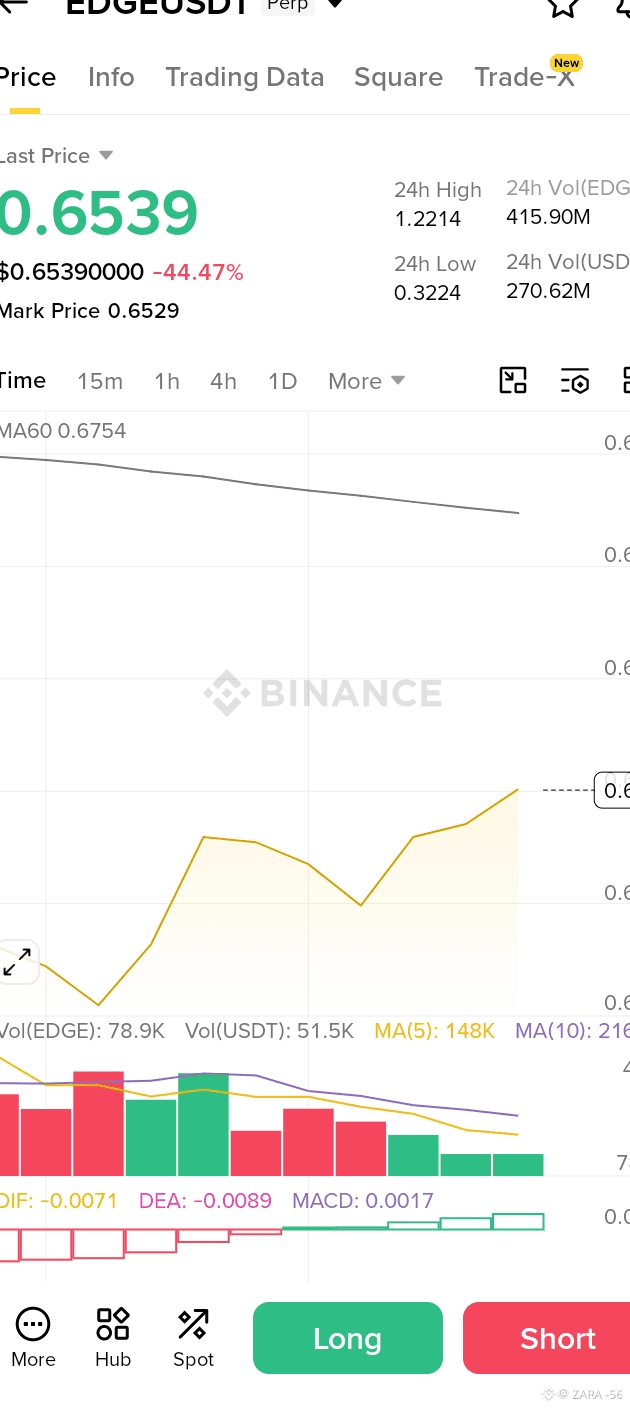The height and width of the screenshot is (1410, 630).
Task: Expand the Last Price dropdown
Action: tap(106, 155)
